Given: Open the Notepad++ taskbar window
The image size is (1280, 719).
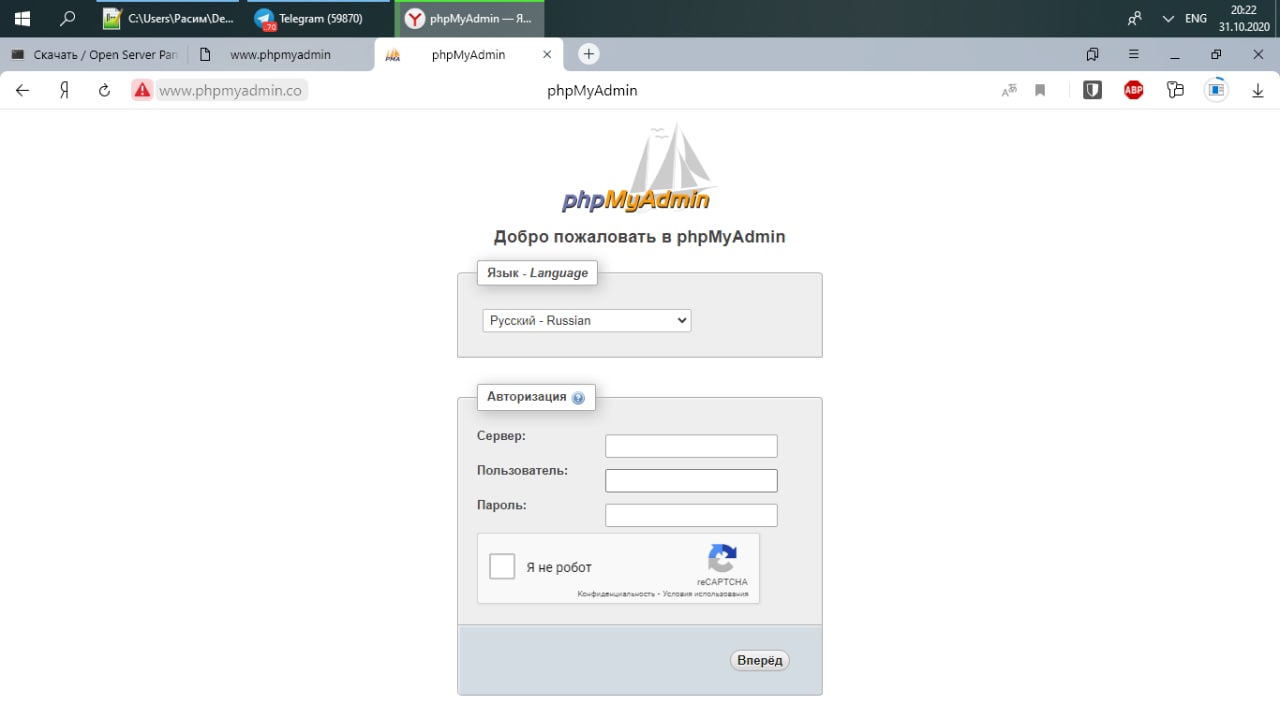Looking at the screenshot, I should point(169,18).
